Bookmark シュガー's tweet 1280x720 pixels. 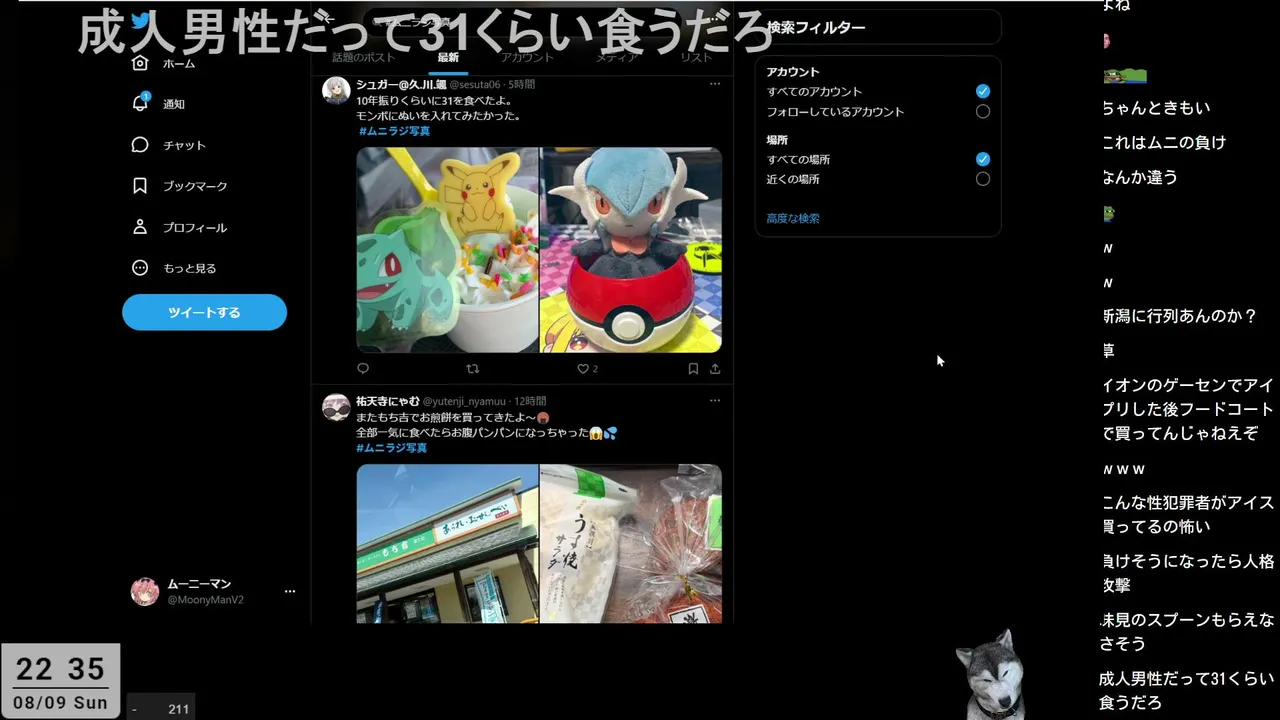tap(693, 369)
